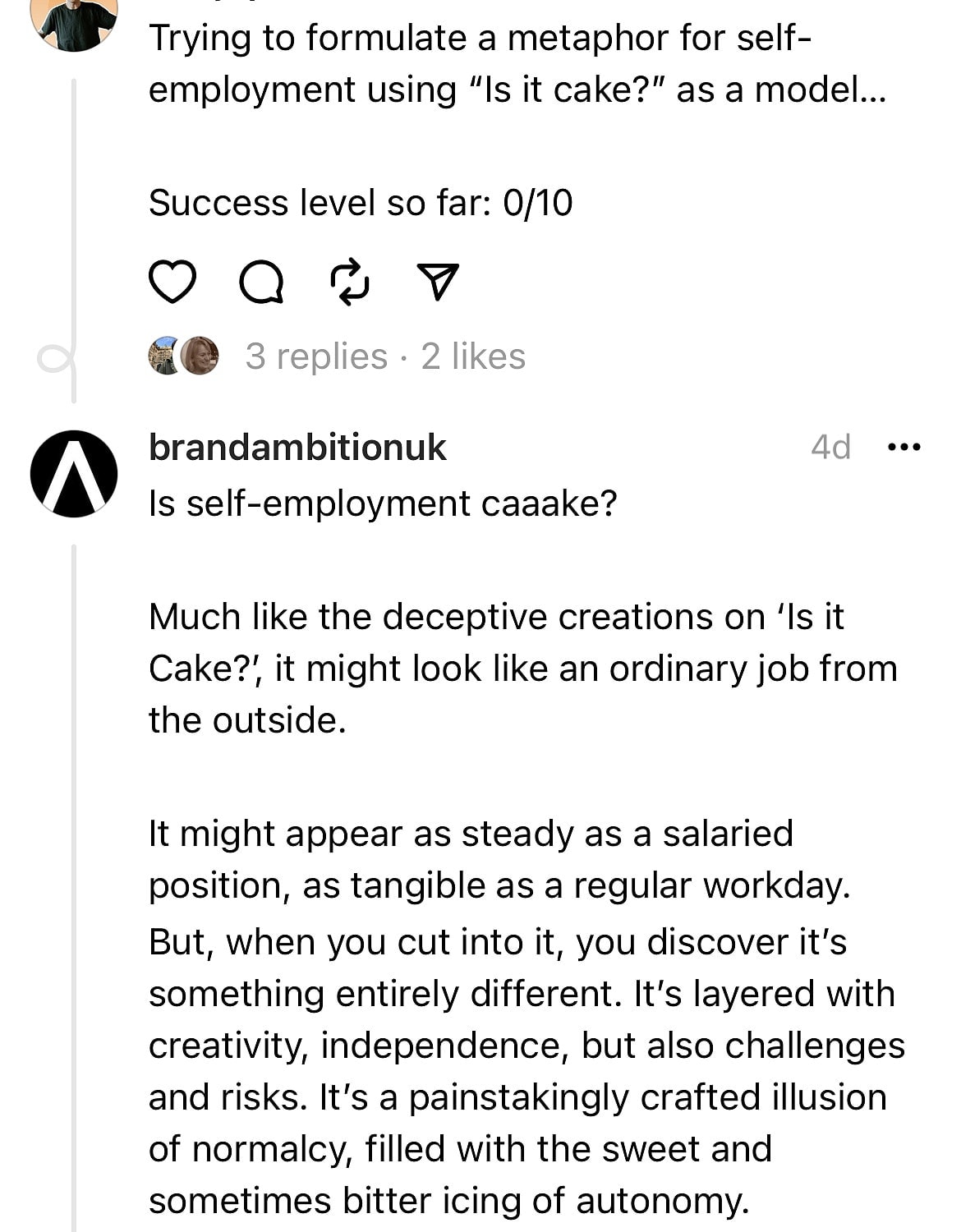The image size is (961, 1232).
Task: Tap the comment bubble icon to reply
Action: 262,283
